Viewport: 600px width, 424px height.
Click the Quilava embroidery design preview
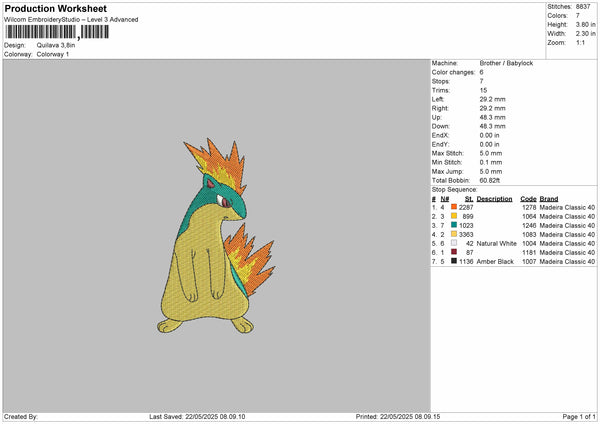click(215, 236)
